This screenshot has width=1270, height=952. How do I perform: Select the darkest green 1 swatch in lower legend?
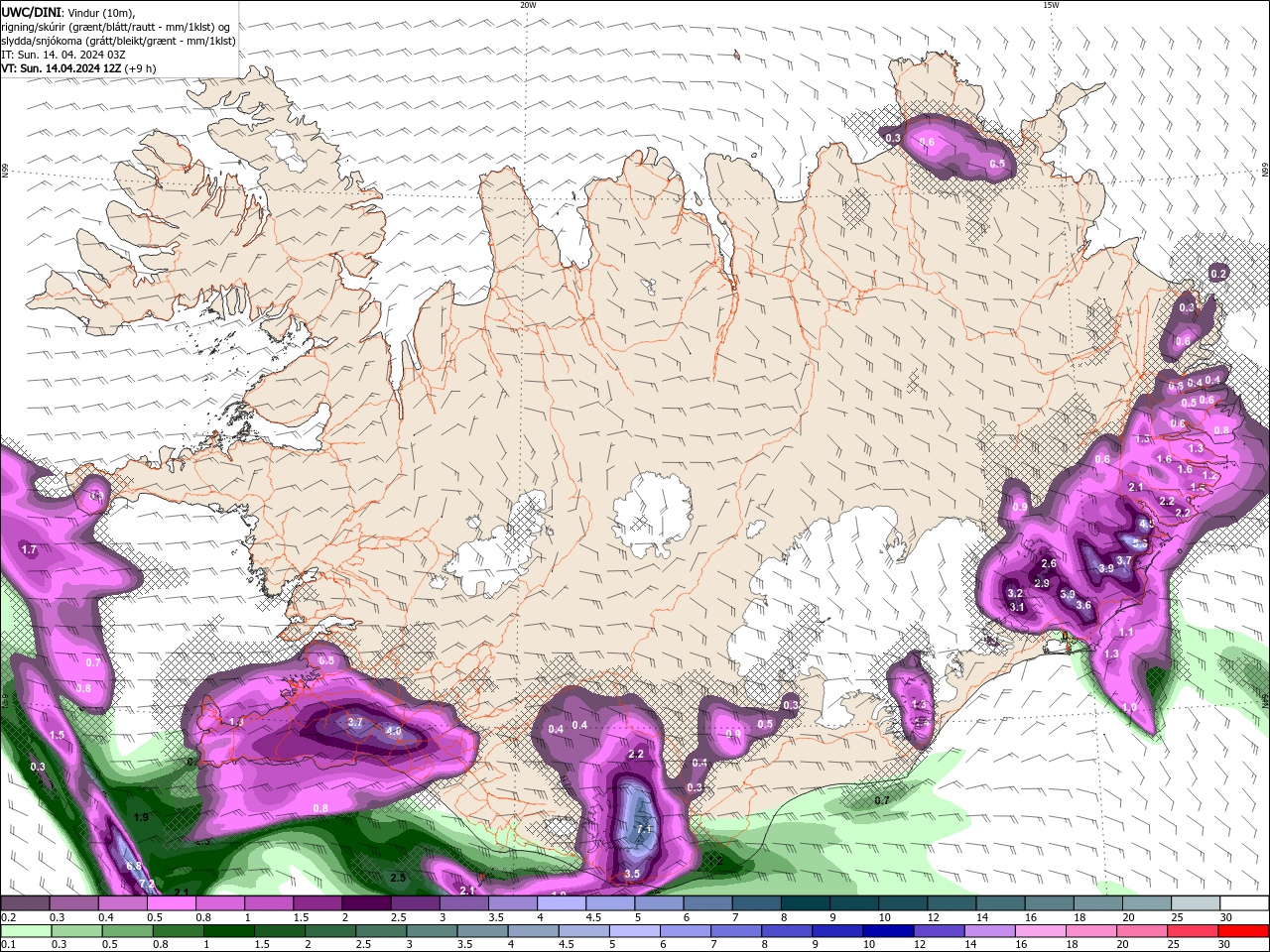[x=228, y=931]
